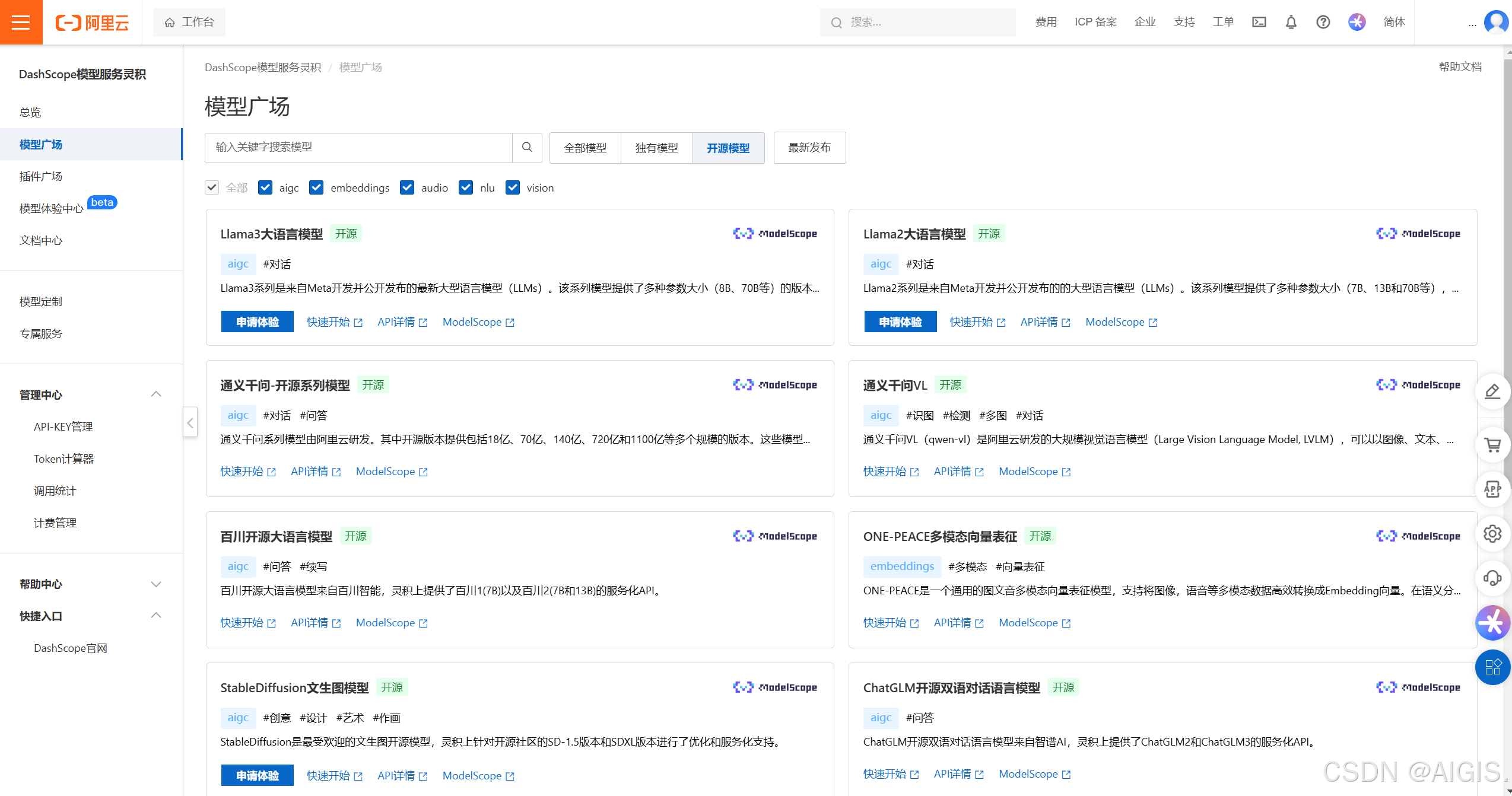Open the purple AI assistant icon in header

(x=1357, y=22)
